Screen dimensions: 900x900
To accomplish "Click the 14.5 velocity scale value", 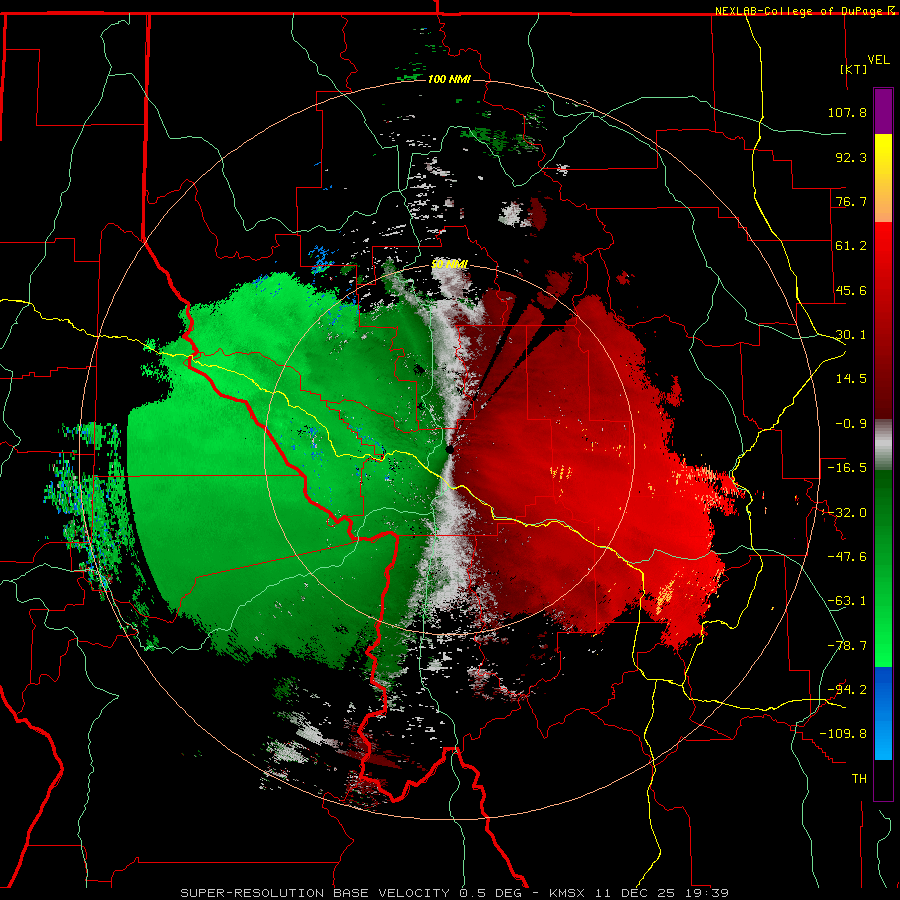I will point(851,379).
